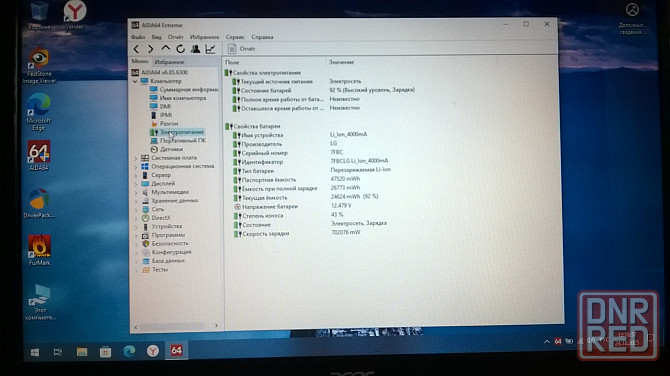The height and width of the screenshot is (376, 670).
Task: Open File Explorer from the taskbar
Action: 82,352
